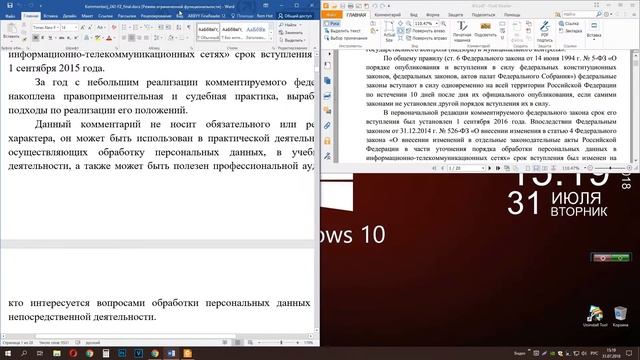This screenshot has height=360, width=640.
Task: Toggle Underline formatting in Word
Action: point(50,38)
